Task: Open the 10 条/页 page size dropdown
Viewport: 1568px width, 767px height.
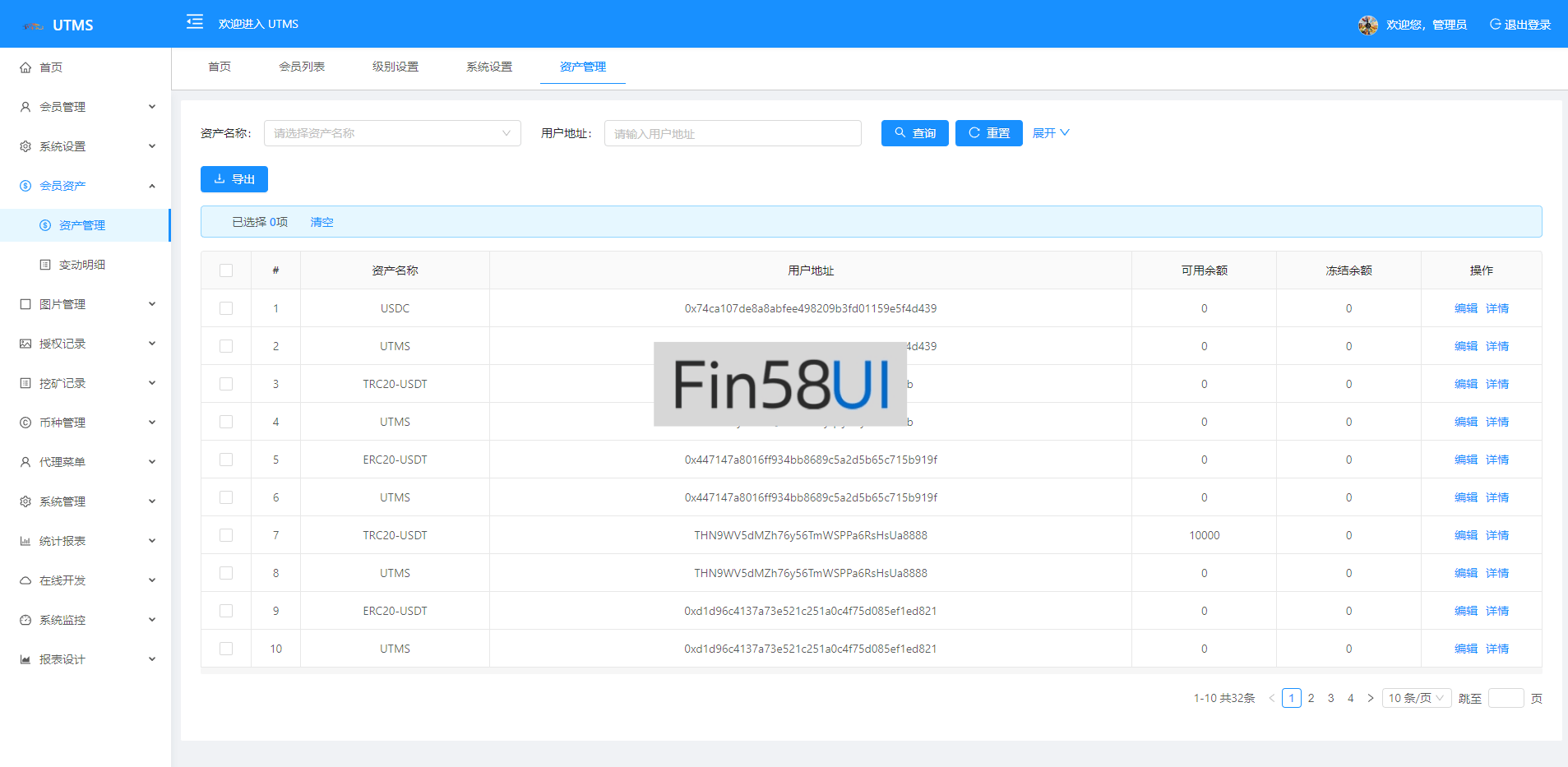Action: point(1416,698)
